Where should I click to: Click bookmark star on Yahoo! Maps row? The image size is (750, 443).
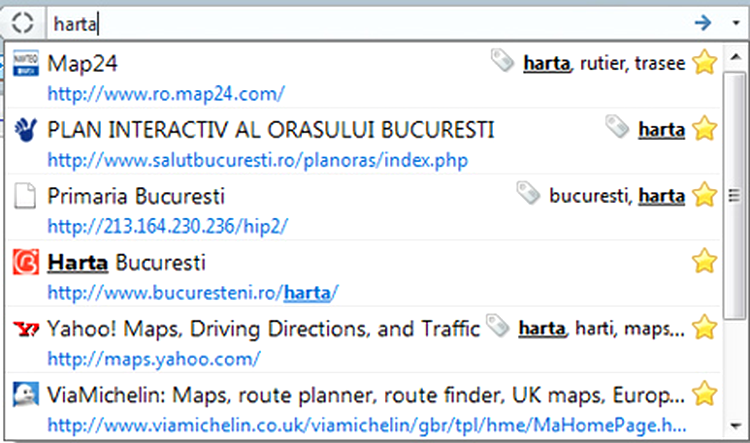click(x=705, y=327)
